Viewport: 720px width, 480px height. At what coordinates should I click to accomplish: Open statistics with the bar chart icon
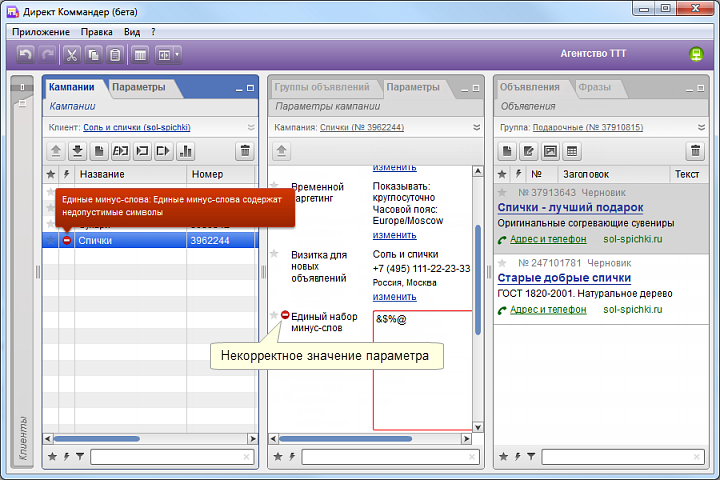186,151
